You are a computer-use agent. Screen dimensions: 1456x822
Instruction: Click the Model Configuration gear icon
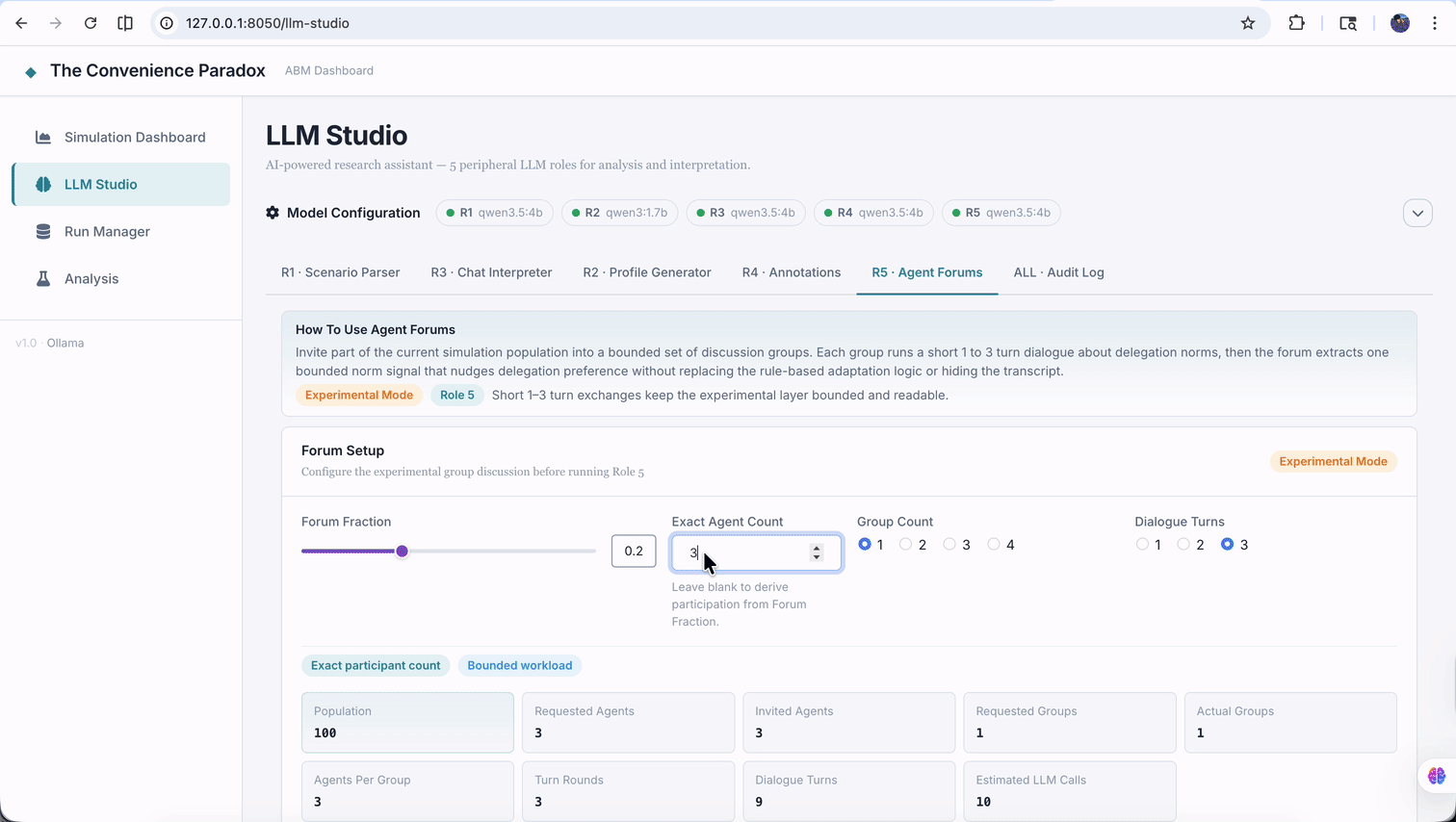(x=273, y=213)
